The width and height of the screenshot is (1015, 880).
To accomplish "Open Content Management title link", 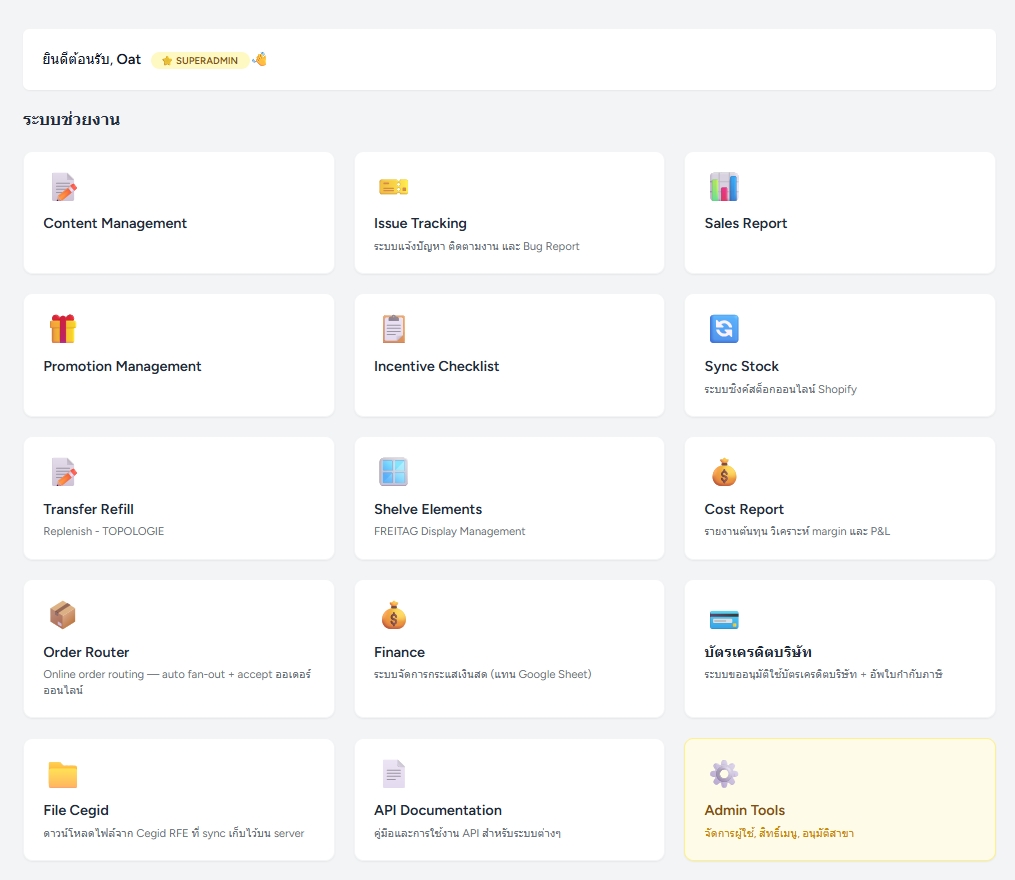I will (115, 223).
